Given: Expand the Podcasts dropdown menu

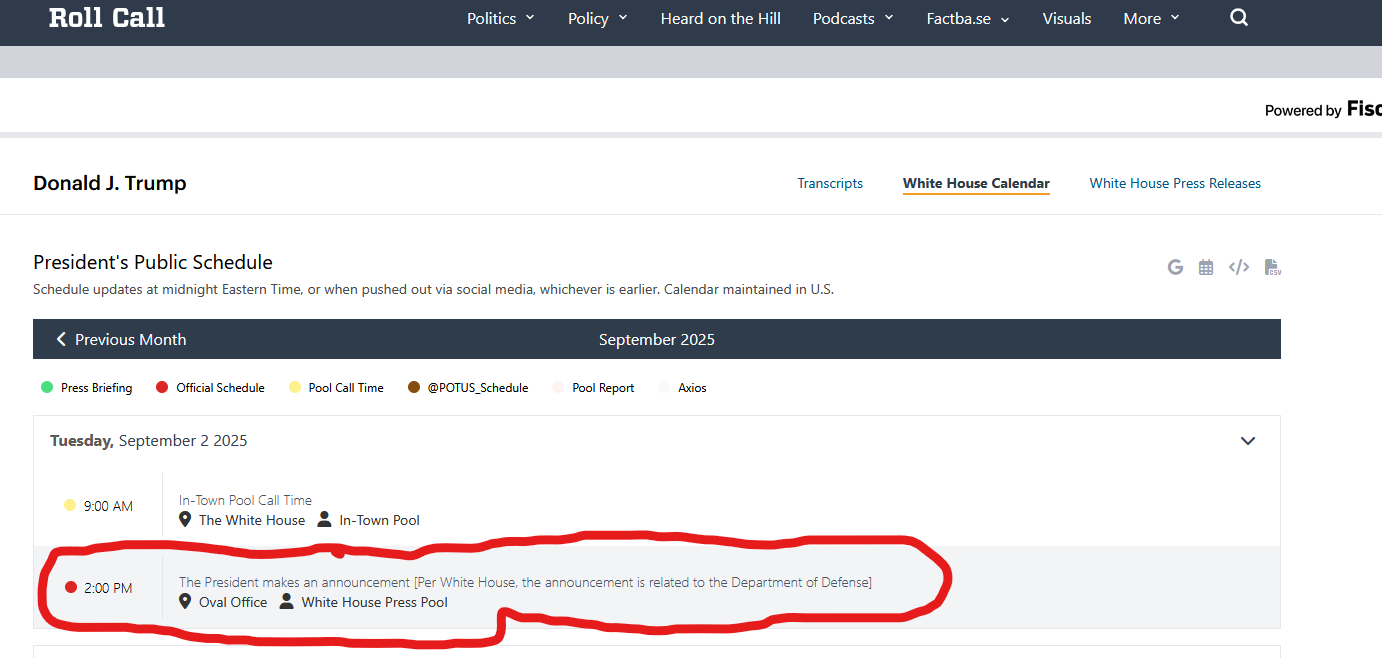Looking at the screenshot, I should coord(853,18).
